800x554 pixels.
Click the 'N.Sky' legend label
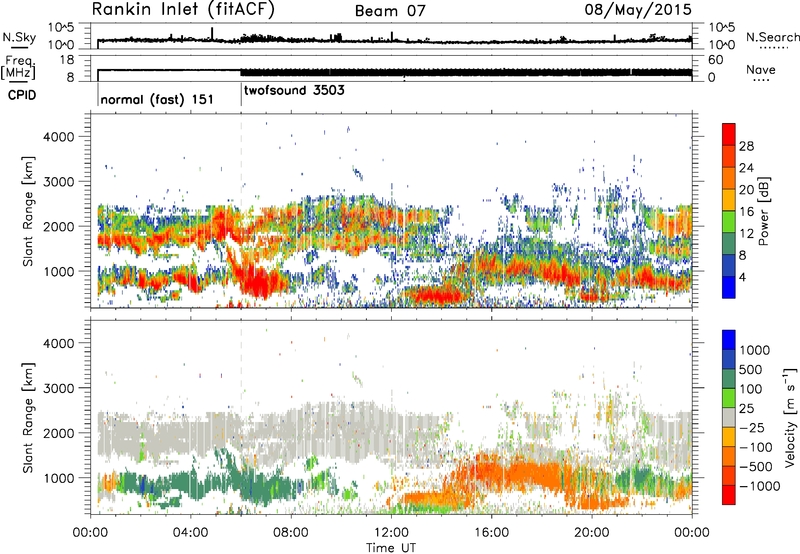19,37
